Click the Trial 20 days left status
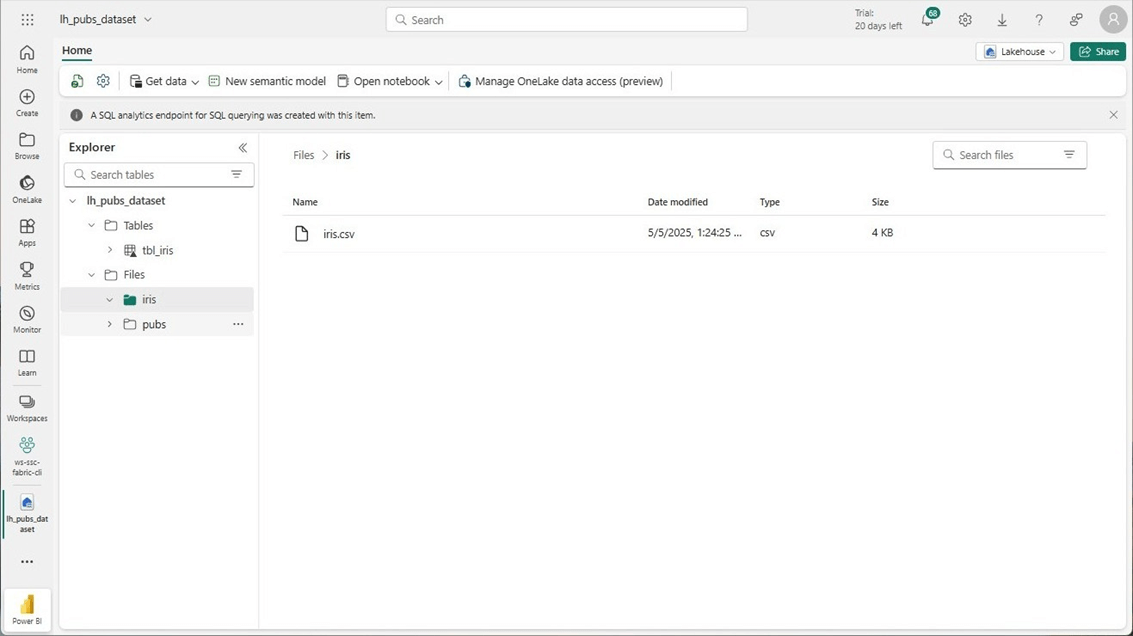The width and height of the screenshot is (1133, 636). coord(878,20)
